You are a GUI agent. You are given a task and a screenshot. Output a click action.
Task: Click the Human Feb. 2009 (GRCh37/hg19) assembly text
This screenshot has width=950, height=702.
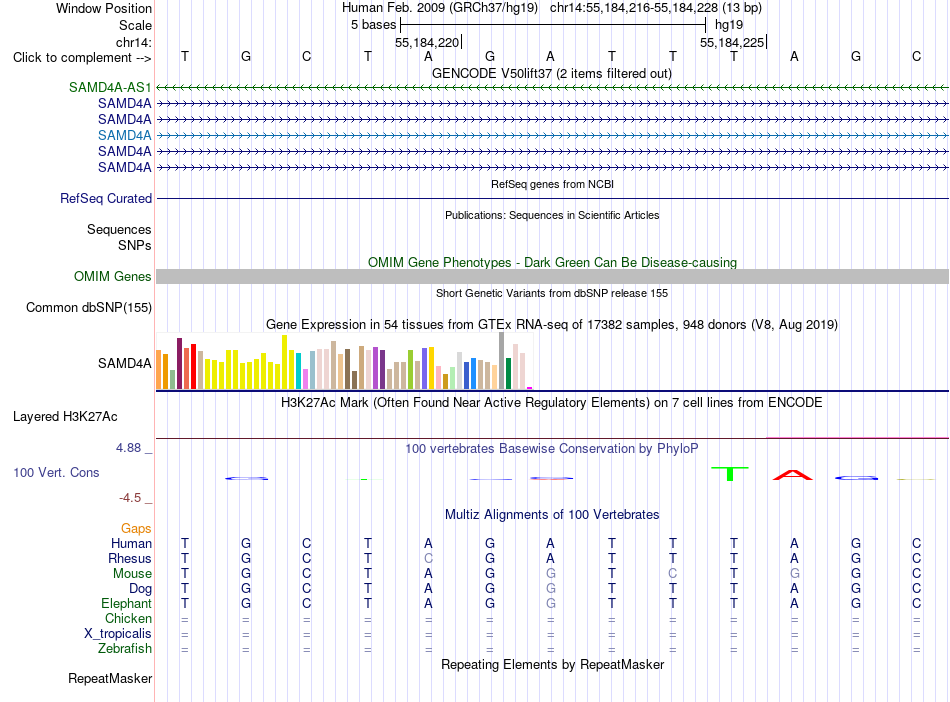click(x=440, y=8)
